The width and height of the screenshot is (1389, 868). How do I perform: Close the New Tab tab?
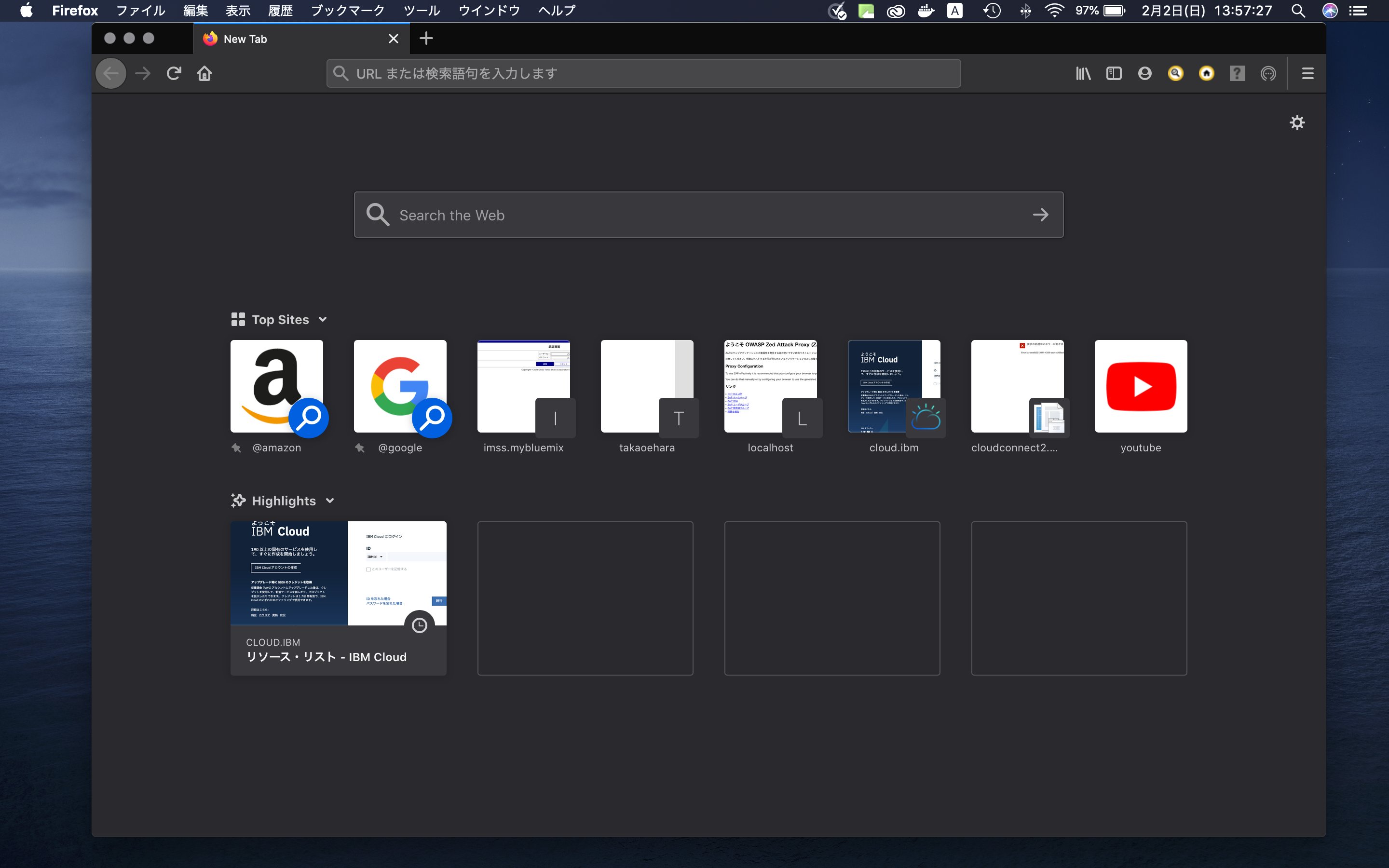coord(393,39)
